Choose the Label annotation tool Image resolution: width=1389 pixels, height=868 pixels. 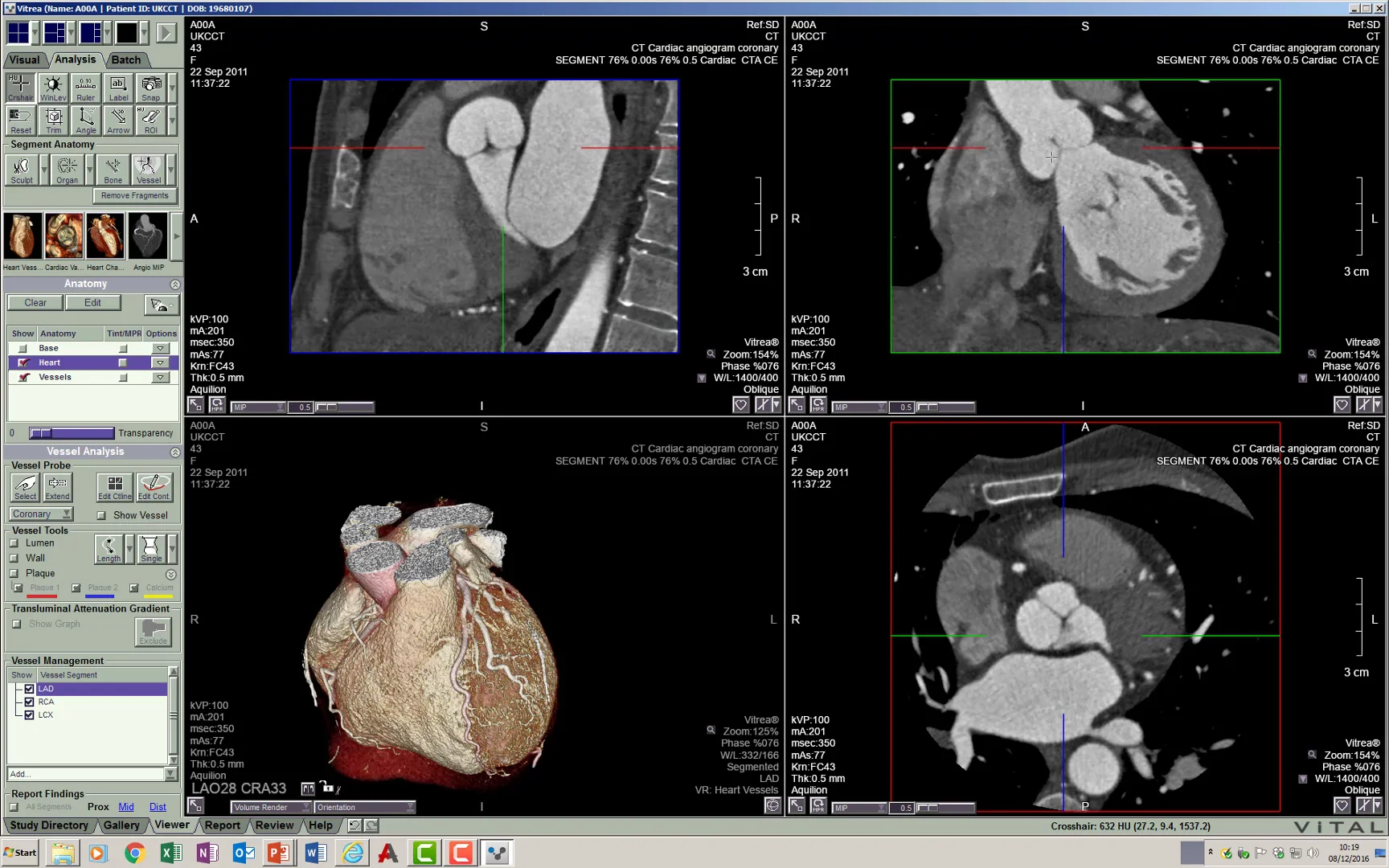pos(118,88)
